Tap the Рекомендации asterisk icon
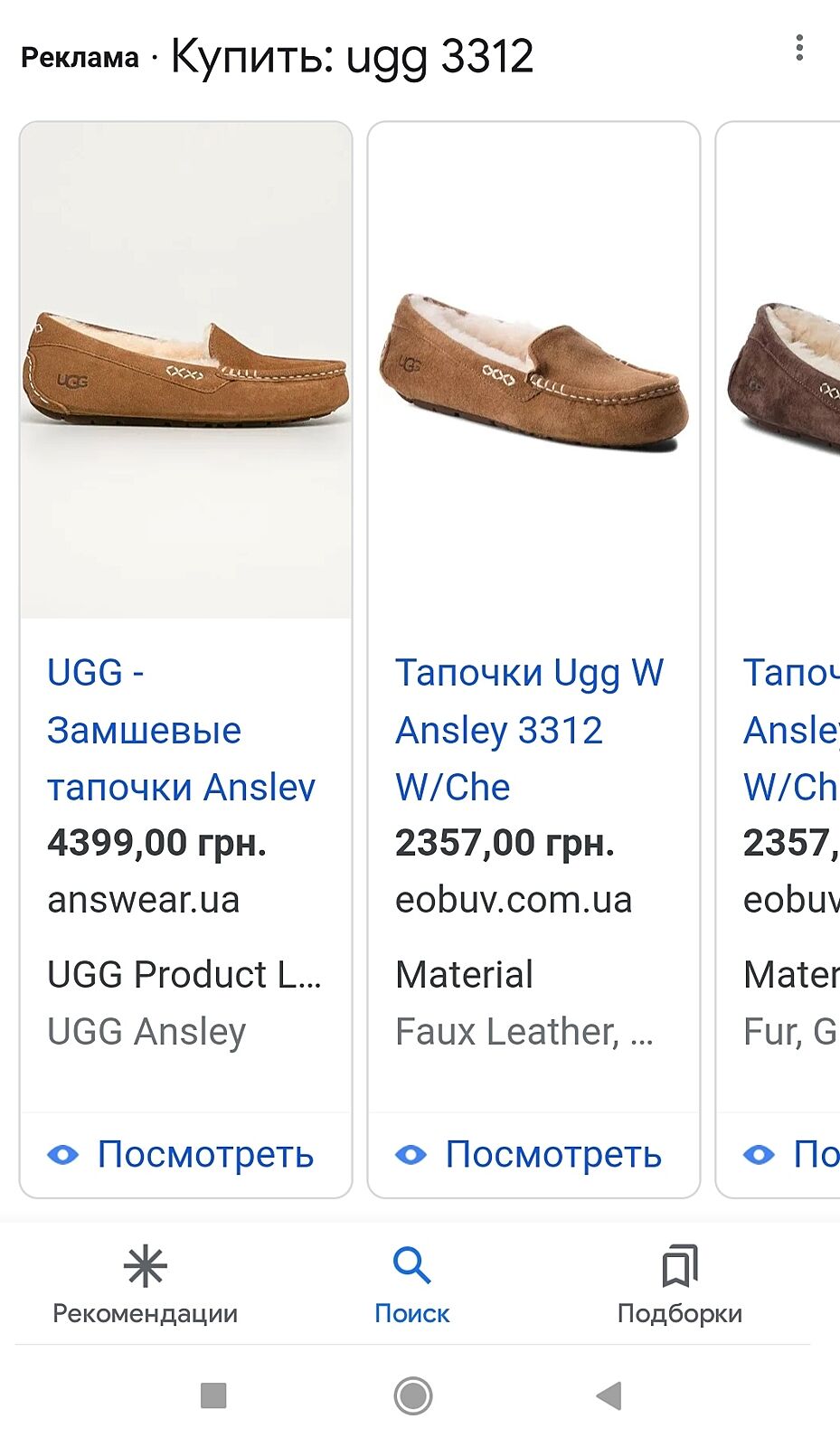The width and height of the screenshot is (840, 1447). pyautogui.click(x=145, y=1265)
